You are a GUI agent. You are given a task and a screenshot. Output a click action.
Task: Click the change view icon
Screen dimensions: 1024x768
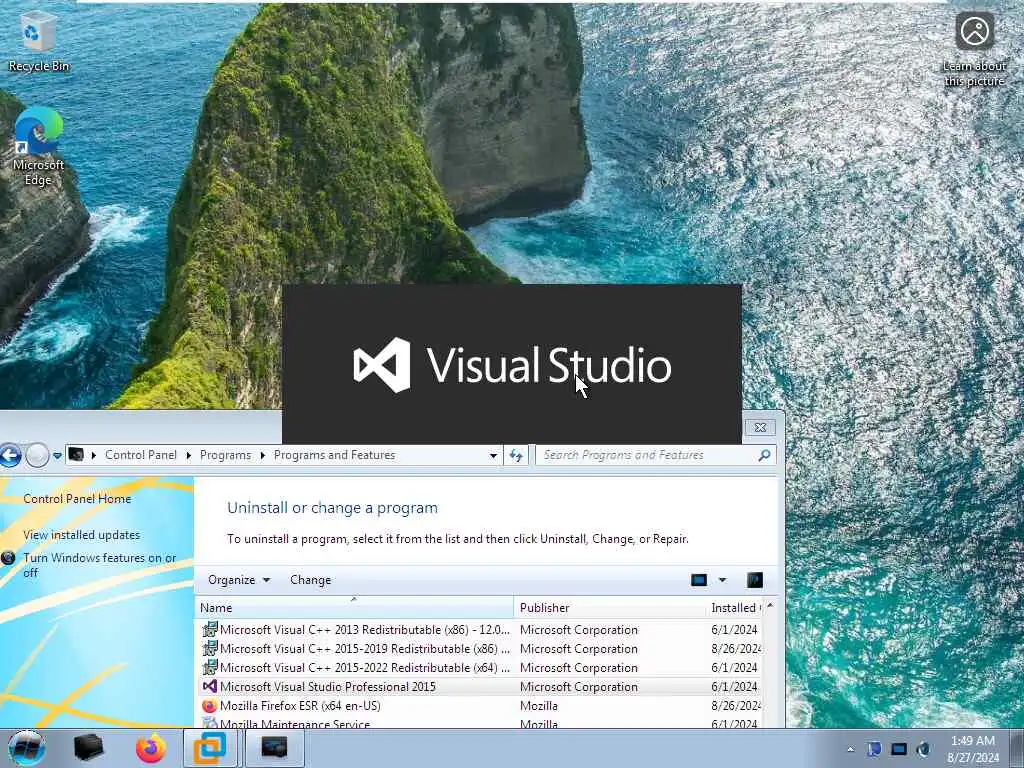point(699,580)
